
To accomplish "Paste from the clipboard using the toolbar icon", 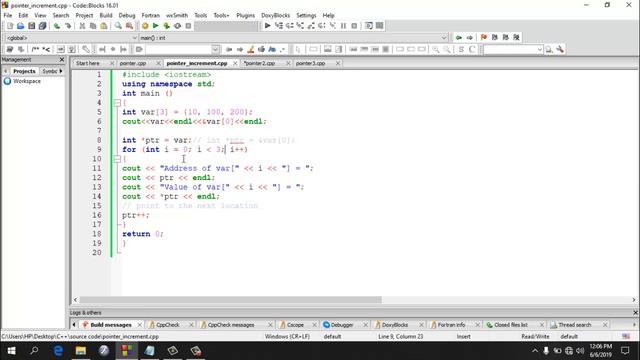I will tap(104, 26).
